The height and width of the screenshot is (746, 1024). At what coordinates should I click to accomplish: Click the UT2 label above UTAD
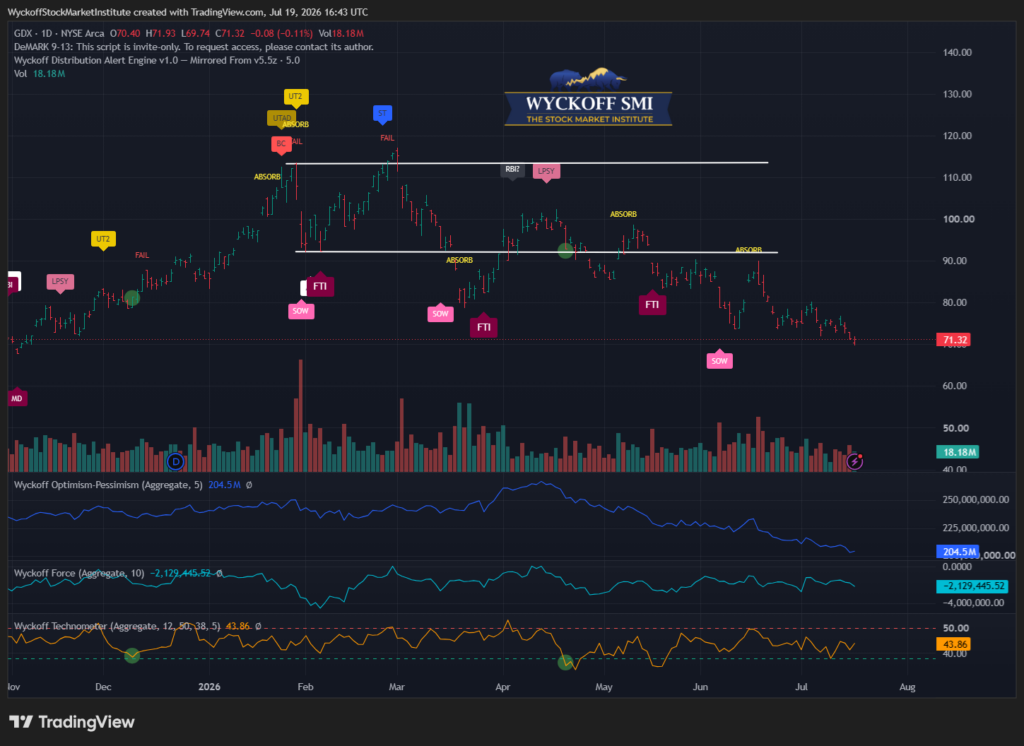point(296,97)
